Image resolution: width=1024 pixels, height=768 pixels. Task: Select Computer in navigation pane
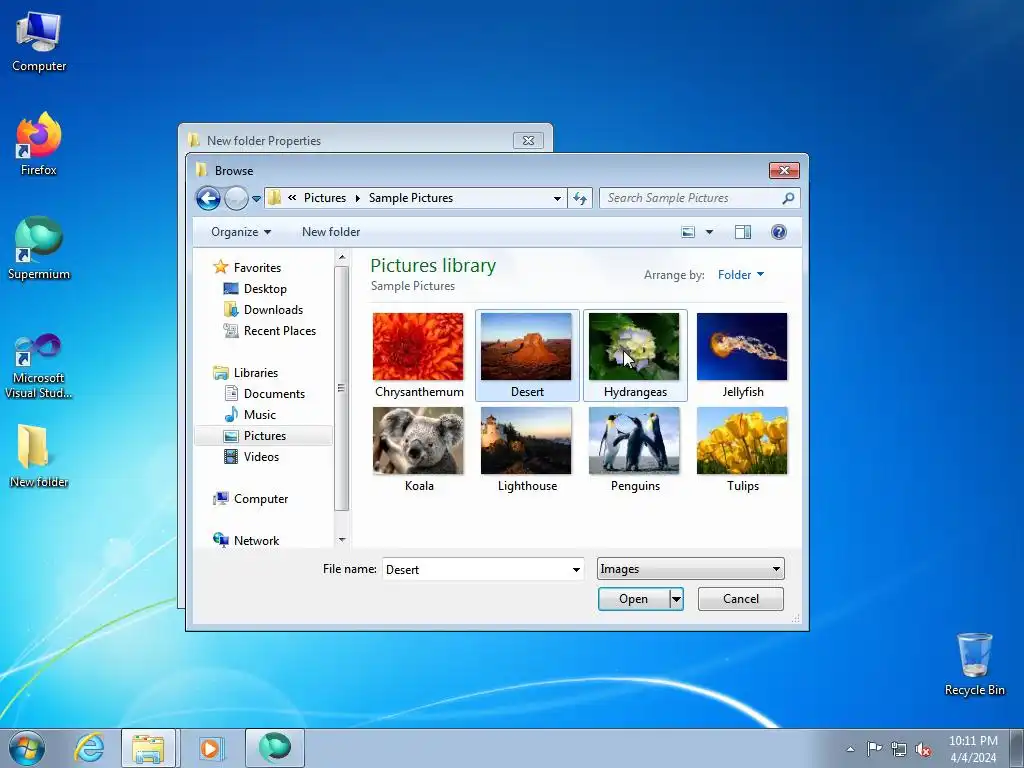coord(261,499)
